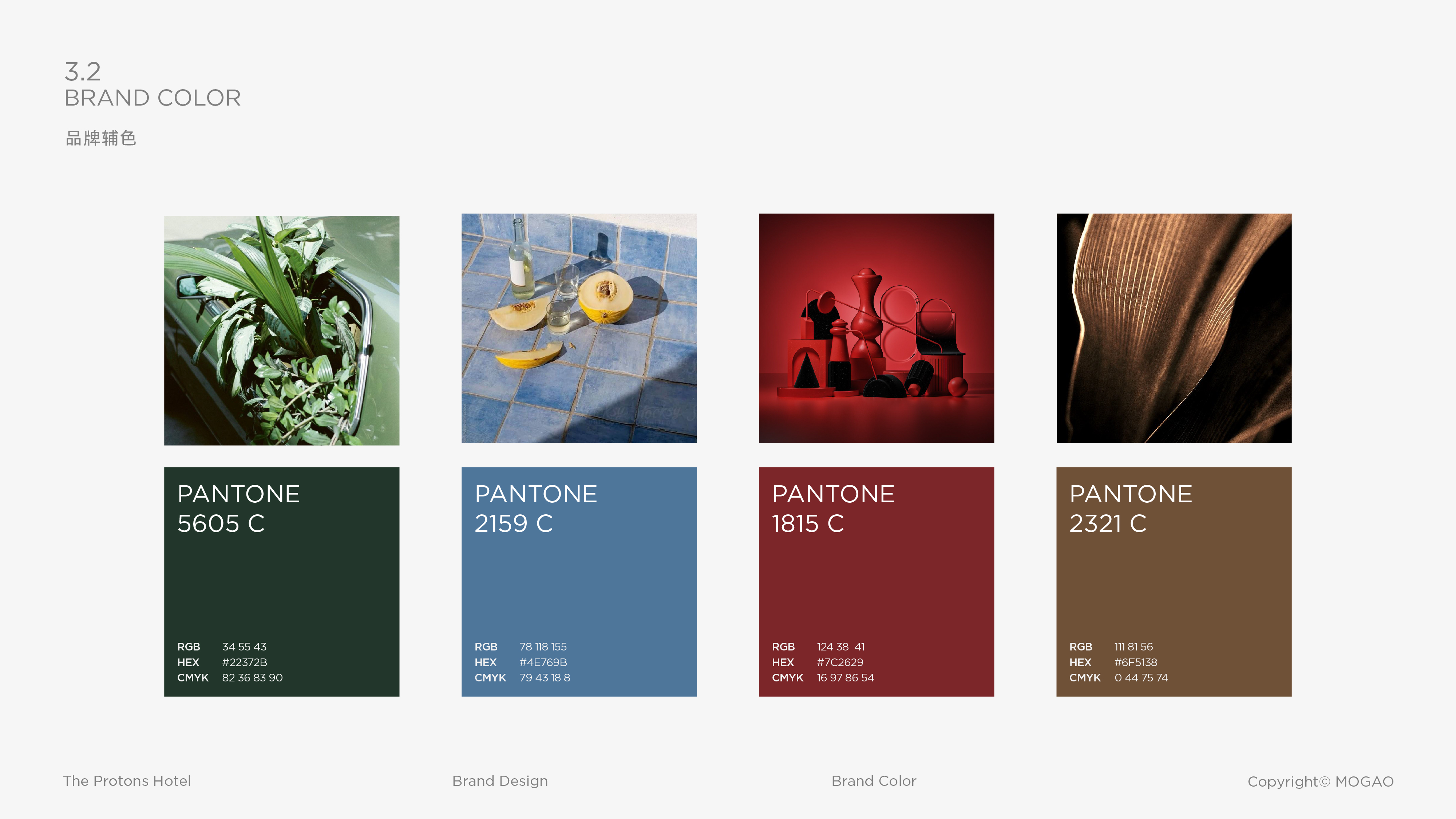Open the red geometric objects image
This screenshot has height=819, width=1456.
pos(876,328)
